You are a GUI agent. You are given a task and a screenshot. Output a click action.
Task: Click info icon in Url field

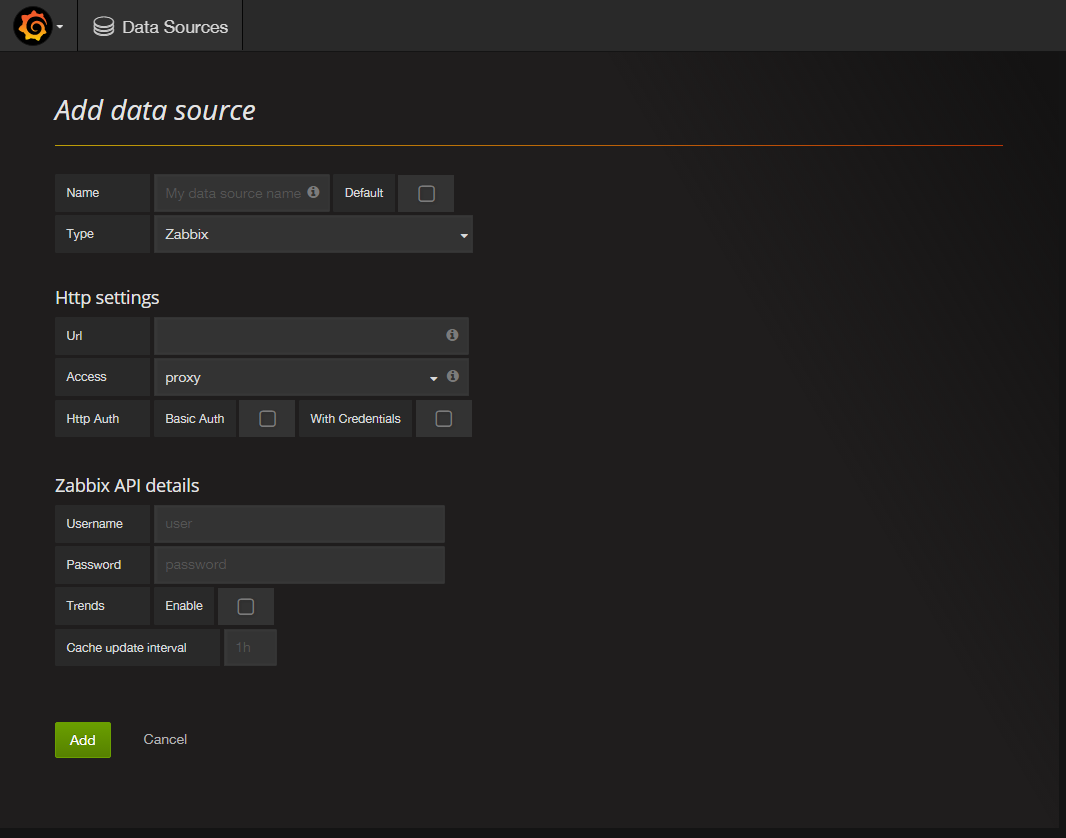452,335
